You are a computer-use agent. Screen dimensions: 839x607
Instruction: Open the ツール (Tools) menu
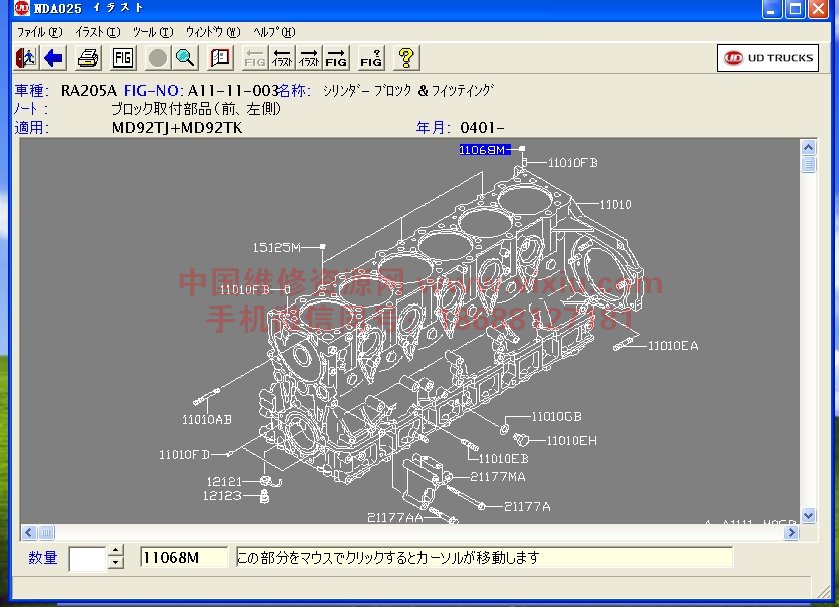[x=152, y=32]
